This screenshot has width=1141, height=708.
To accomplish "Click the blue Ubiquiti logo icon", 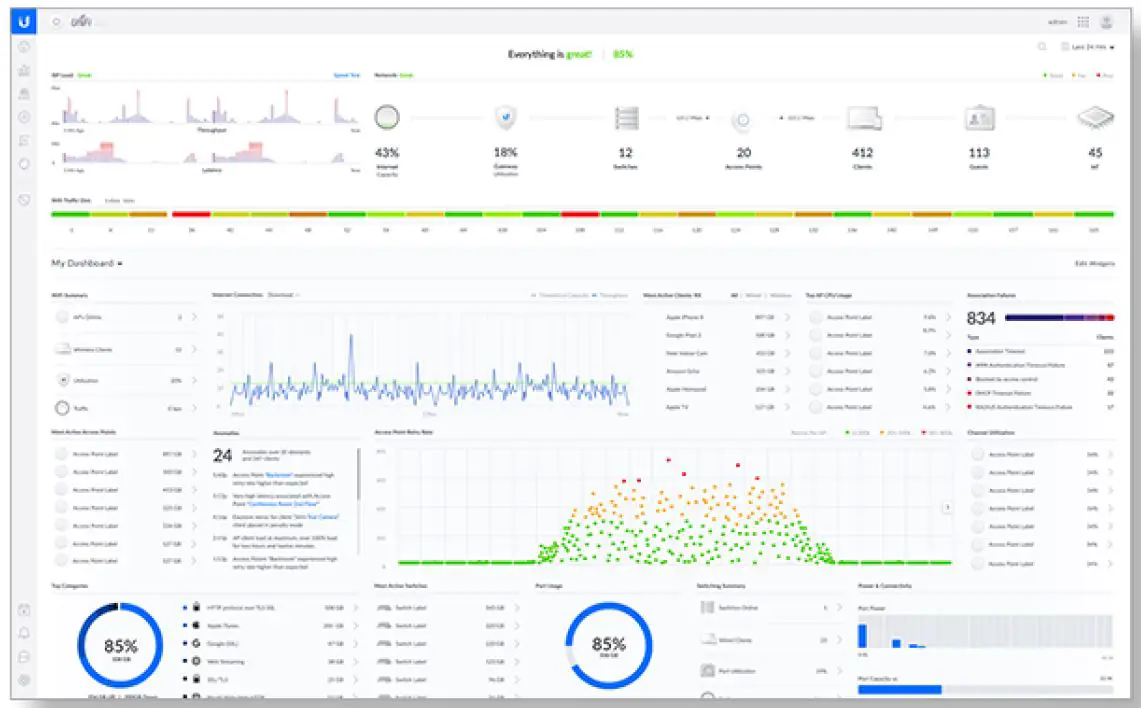I will [23, 22].
